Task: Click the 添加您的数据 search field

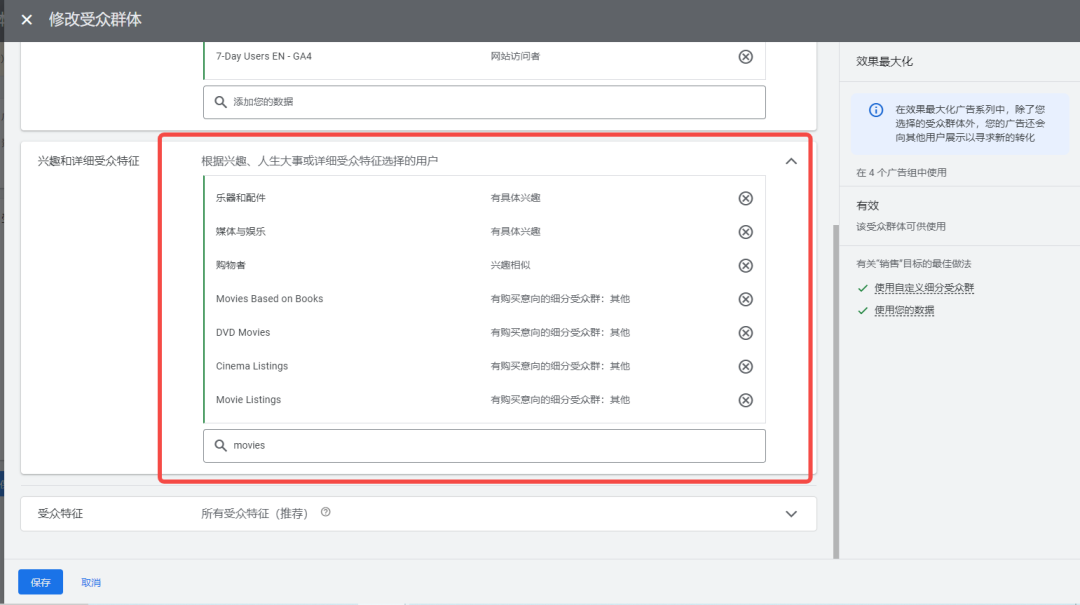Action: pos(484,102)
